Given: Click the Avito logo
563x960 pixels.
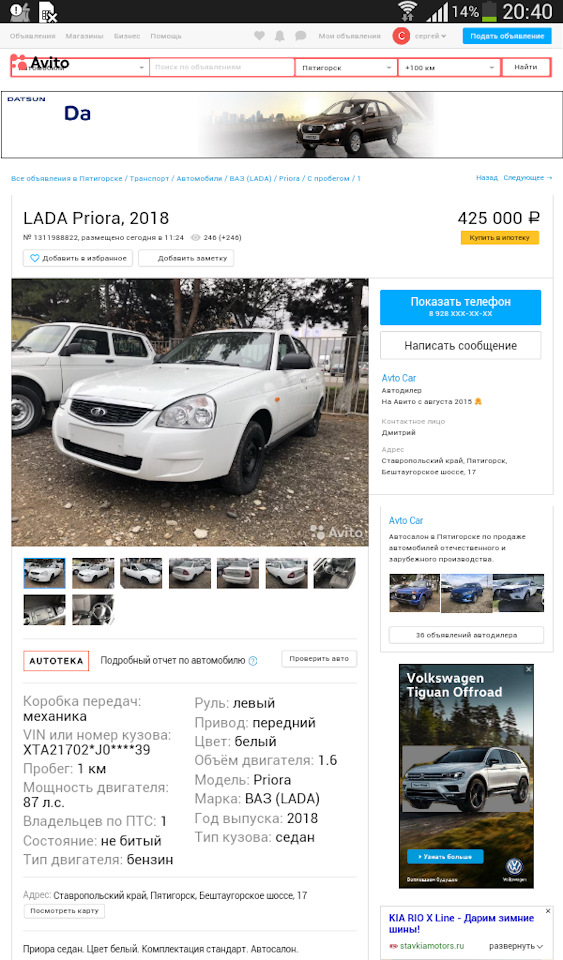Looking at the screenshot, I should coord(40,62).
